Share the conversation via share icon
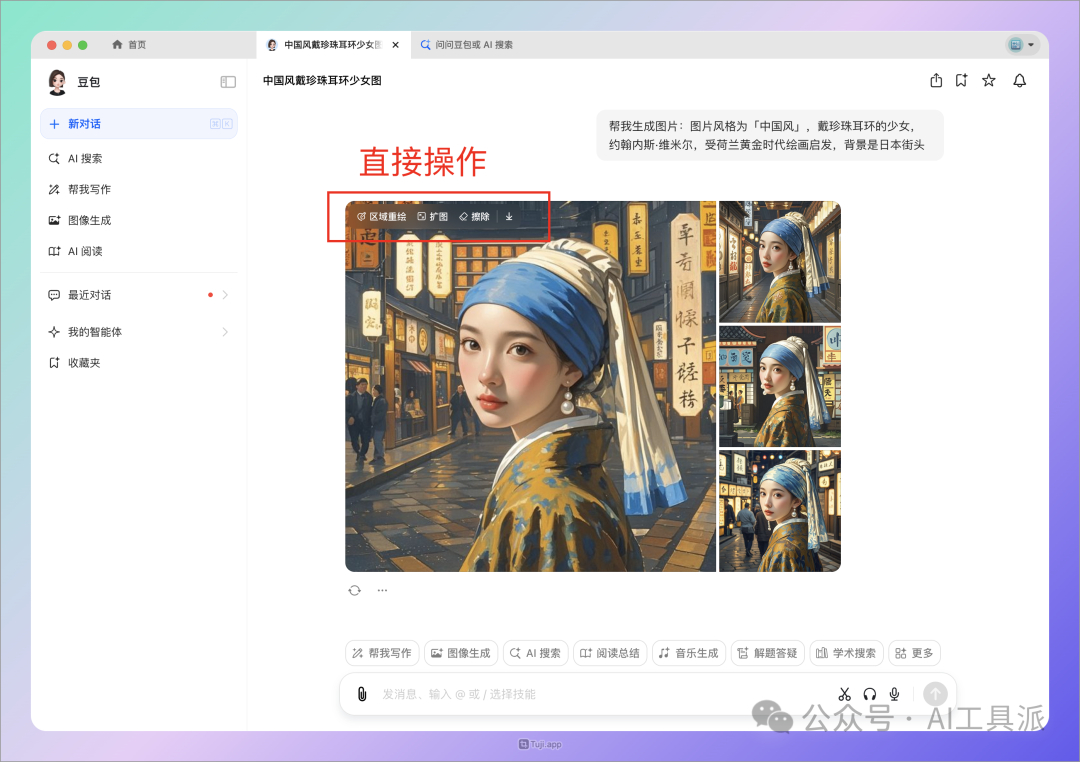Viewport: 1080px width, 762px height. (935, 80)
